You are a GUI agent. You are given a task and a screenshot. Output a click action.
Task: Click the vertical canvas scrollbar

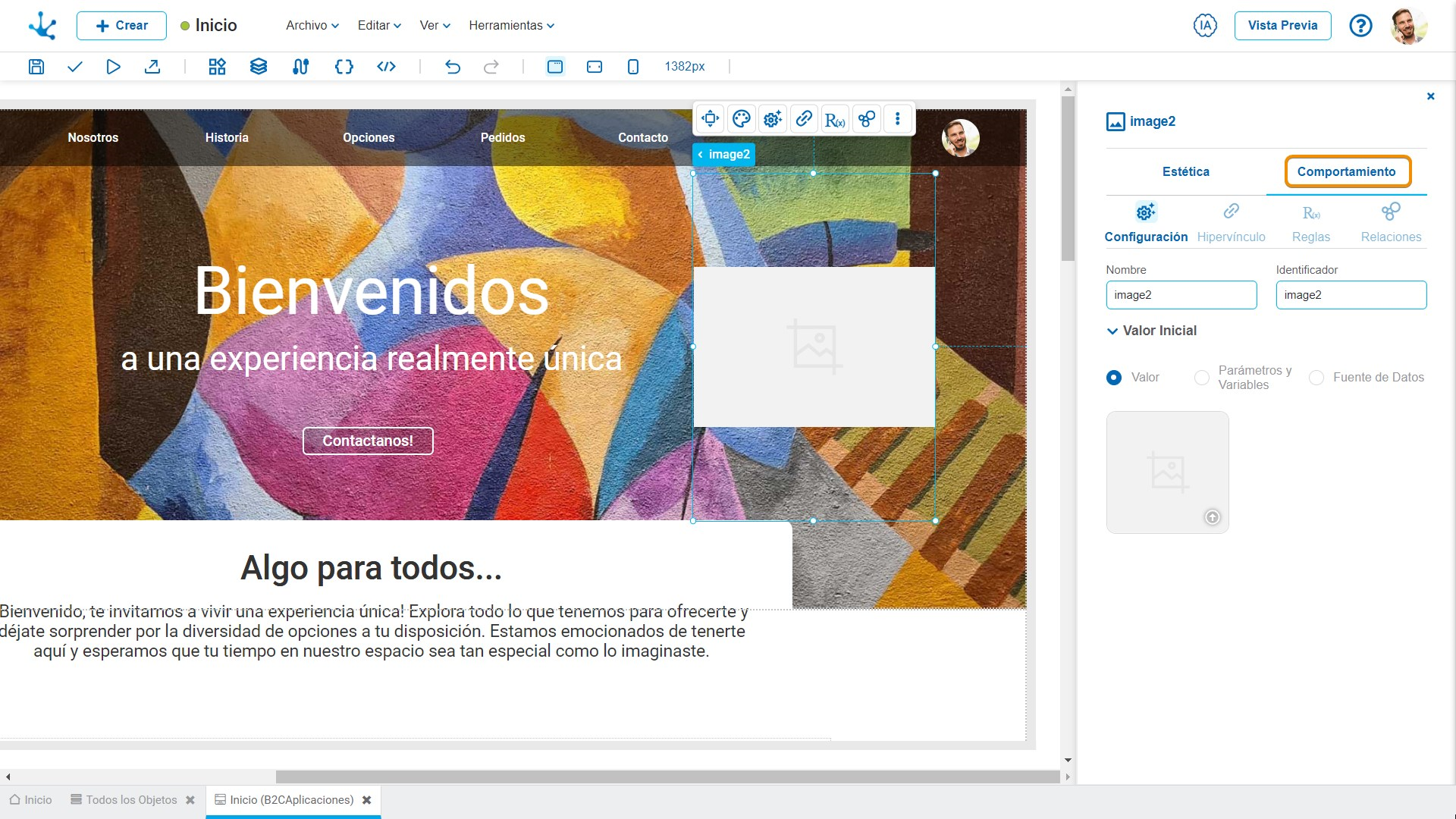pyautogui.click(x=1068, y=178)
